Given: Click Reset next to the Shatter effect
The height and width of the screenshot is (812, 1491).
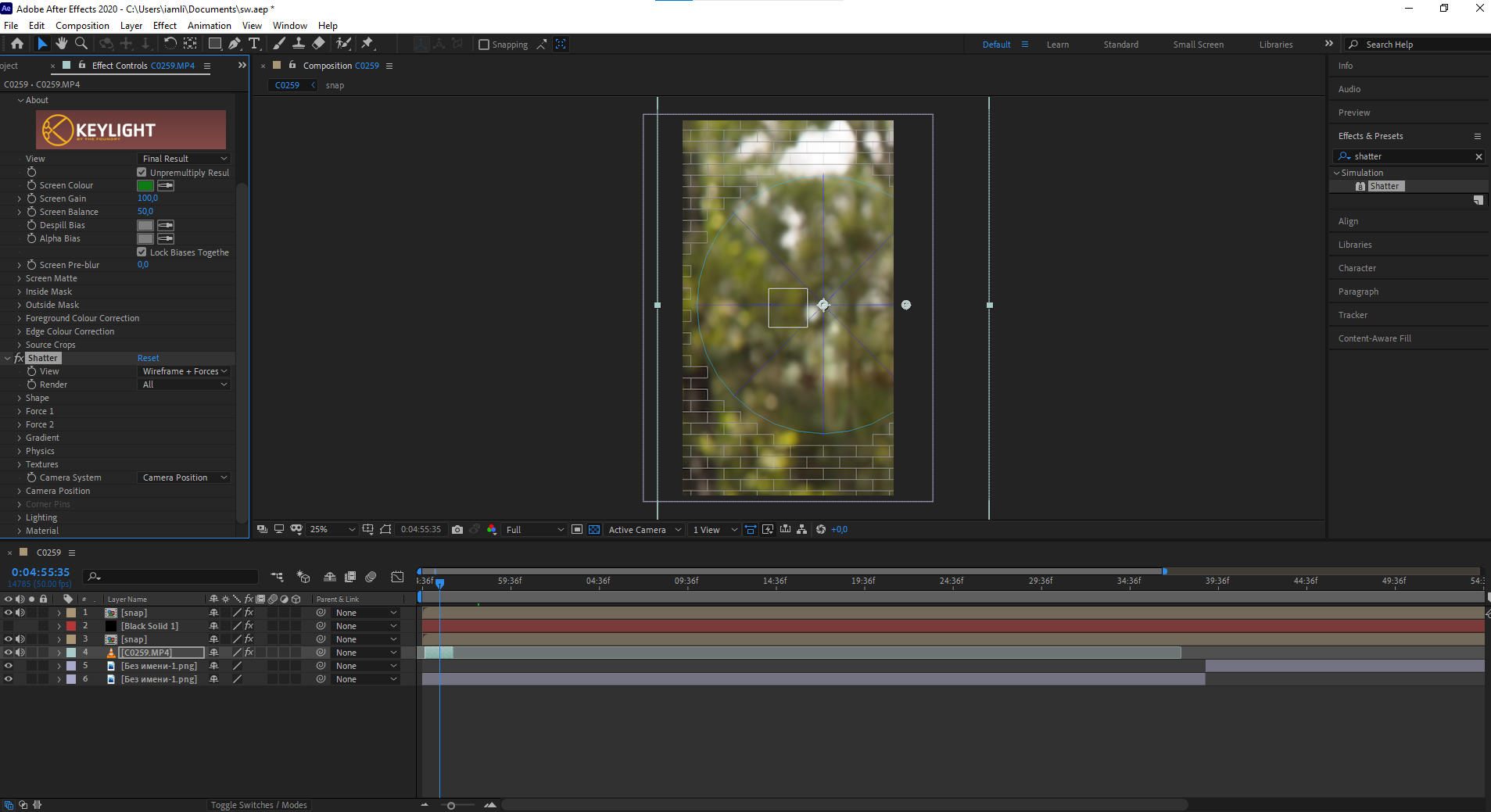Looking at the screenshot, I should [x=148, y=357].
